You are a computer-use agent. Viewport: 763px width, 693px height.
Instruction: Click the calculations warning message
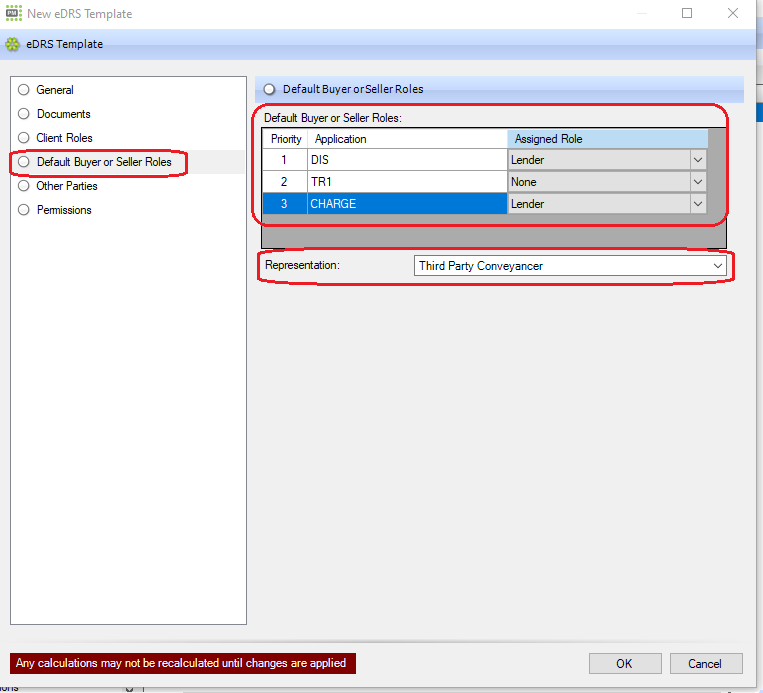182,663
